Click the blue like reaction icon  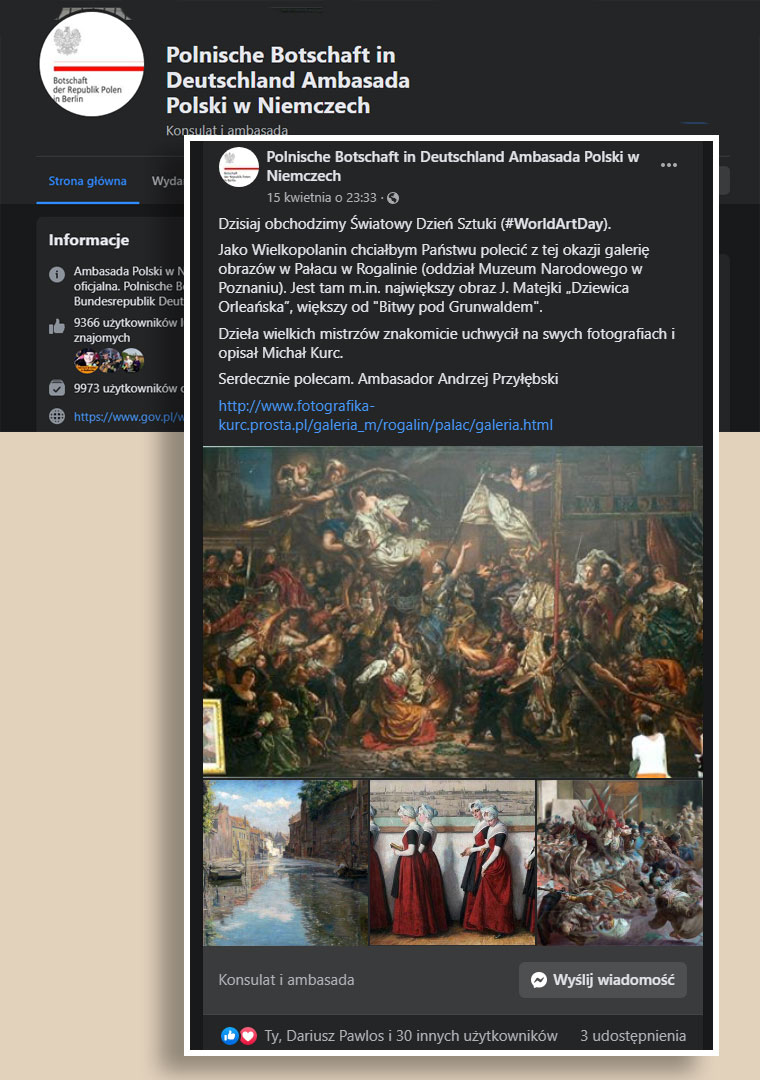[229, 1035]
